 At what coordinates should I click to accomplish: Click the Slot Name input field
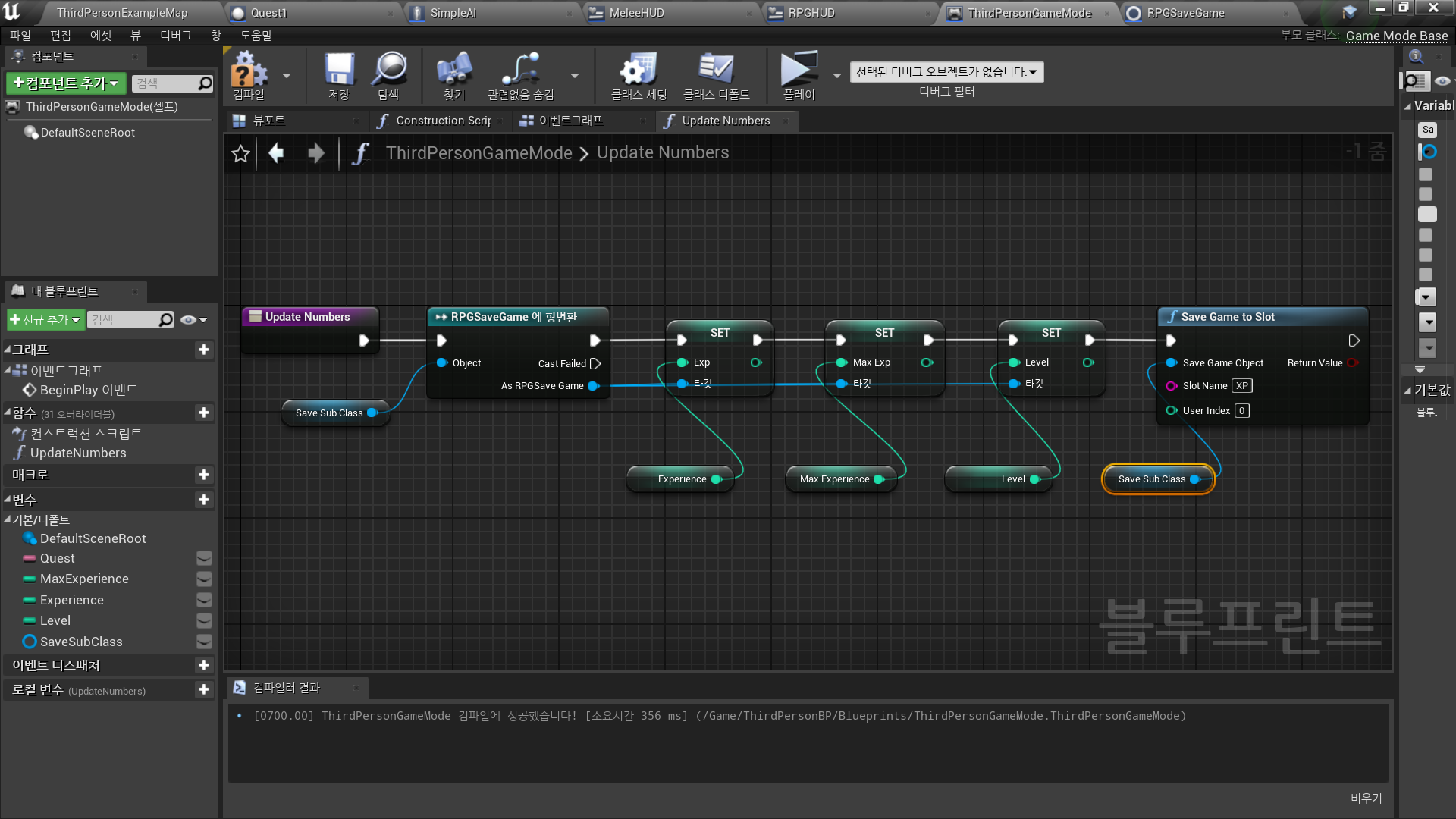coord(1241,386)
